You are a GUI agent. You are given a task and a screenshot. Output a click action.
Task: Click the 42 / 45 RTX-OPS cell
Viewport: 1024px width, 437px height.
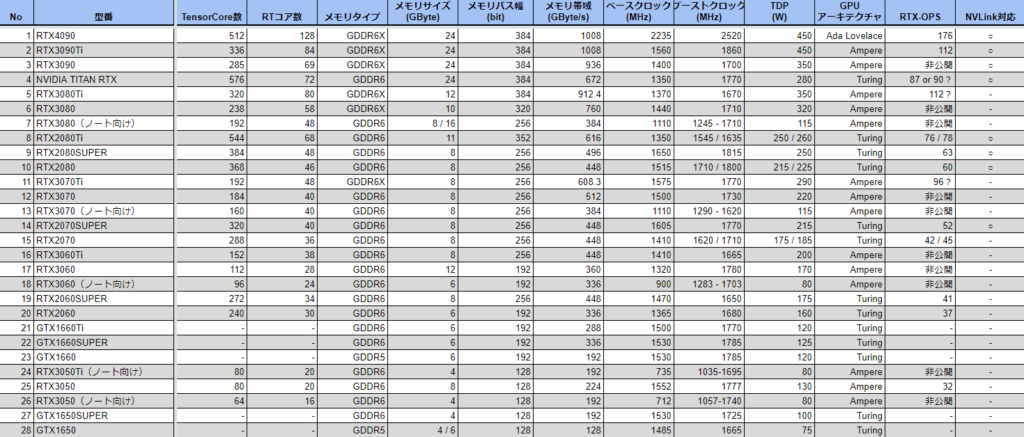click(x=921, y=240)
